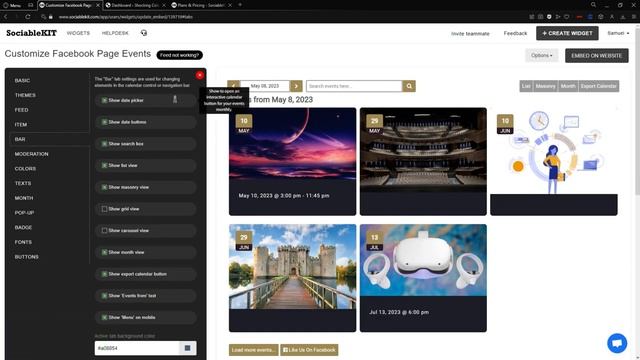Open HELPDESK in top navigation
640x360 pixels.
click(115, 33)
